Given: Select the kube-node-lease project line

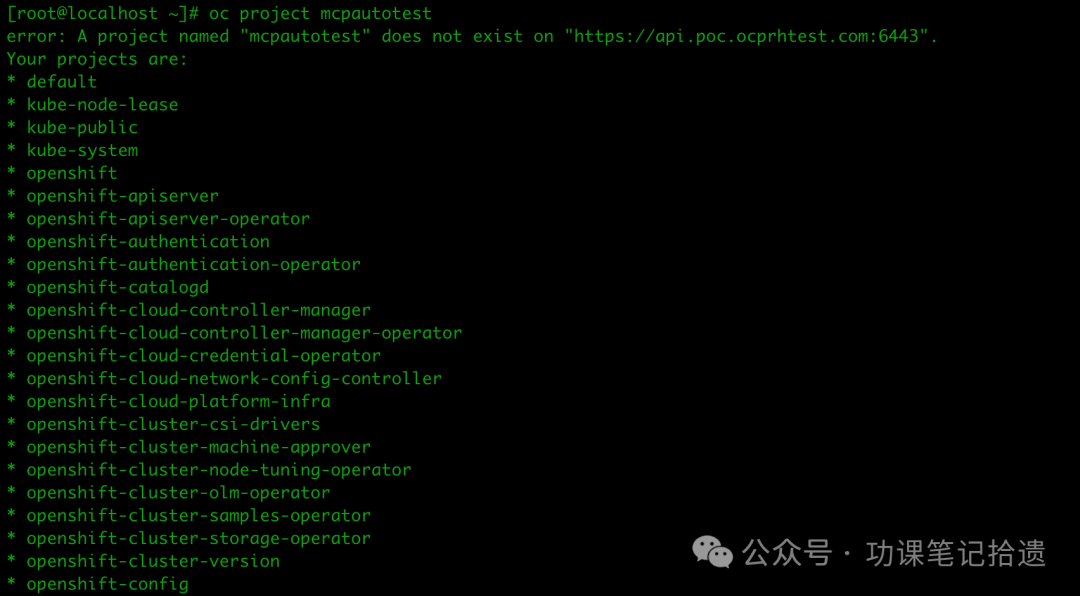Looking at the screenshot, I should click(102, 105).
